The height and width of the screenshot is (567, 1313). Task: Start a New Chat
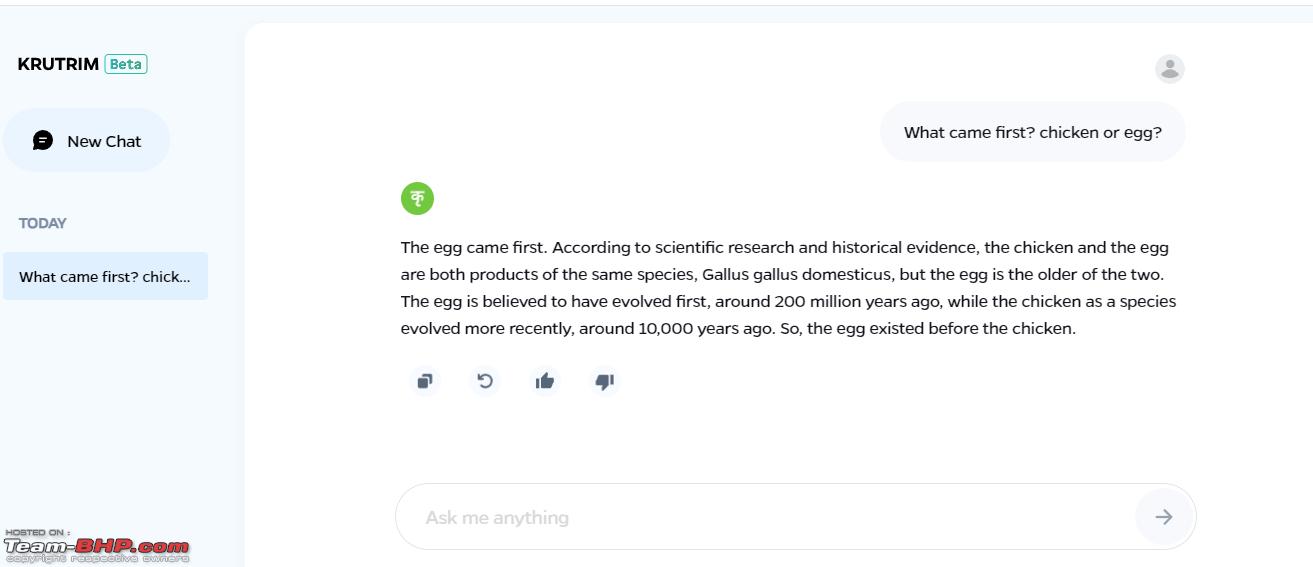pos(86,141)
